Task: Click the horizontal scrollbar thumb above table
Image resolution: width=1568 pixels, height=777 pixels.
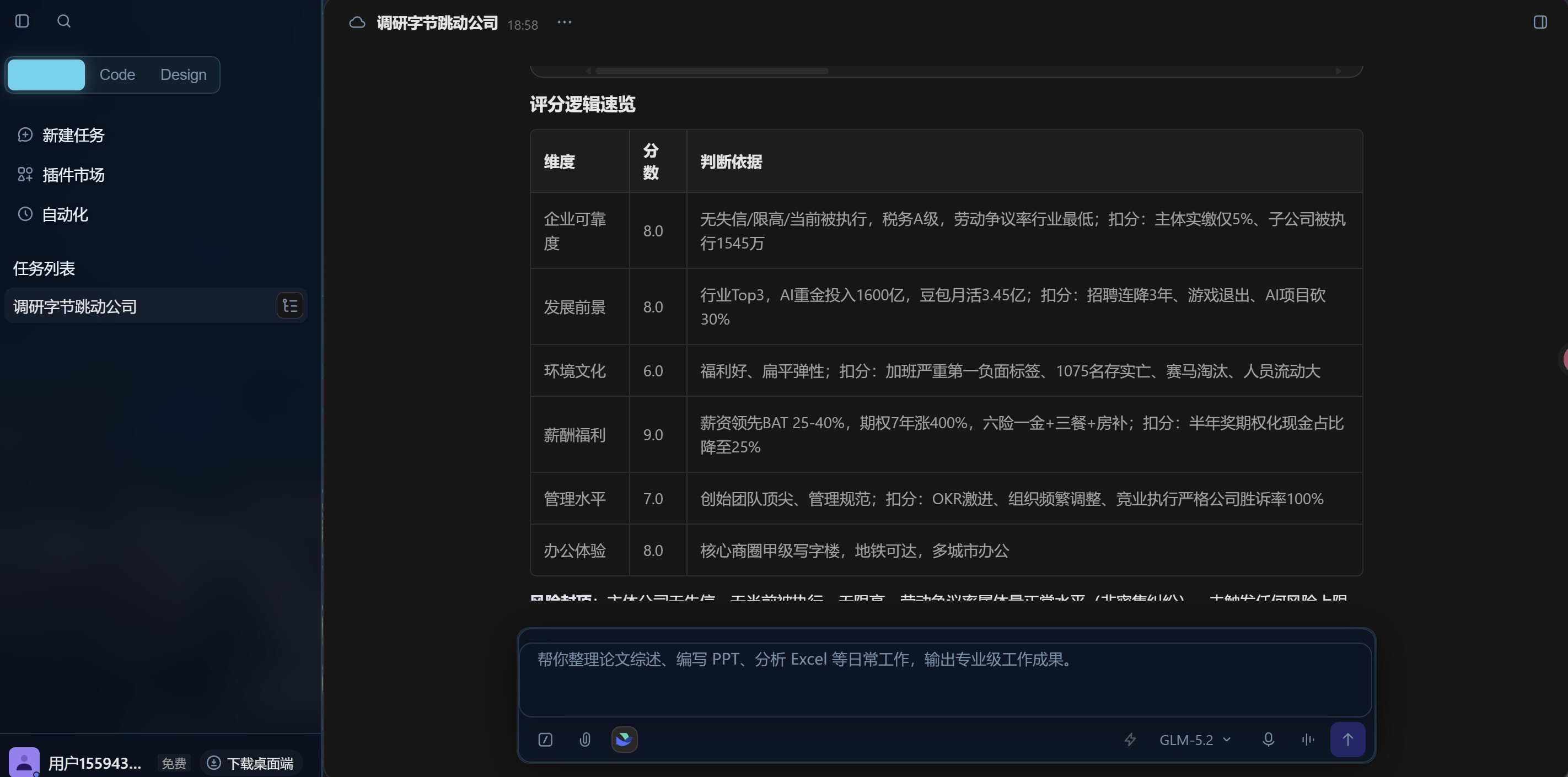Action: click(712, 71)
